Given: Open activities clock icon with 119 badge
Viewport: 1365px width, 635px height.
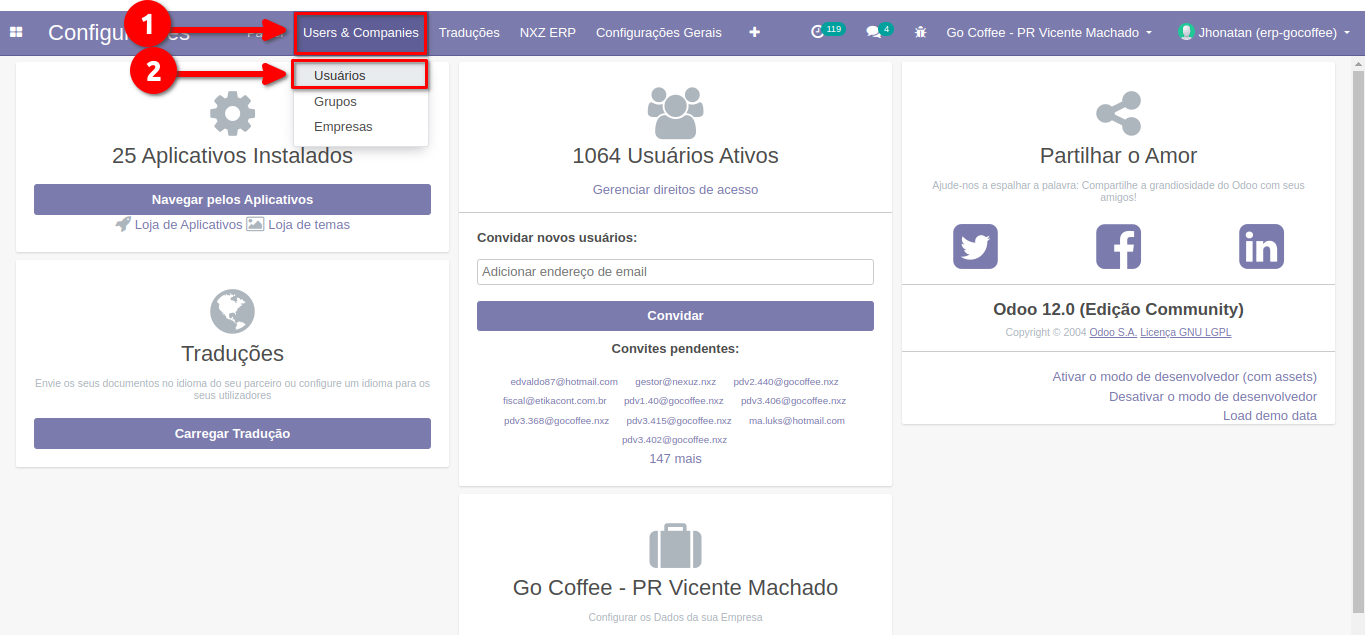Looking at the screenshot, I should pyautogui.click(x=819, y=32).
